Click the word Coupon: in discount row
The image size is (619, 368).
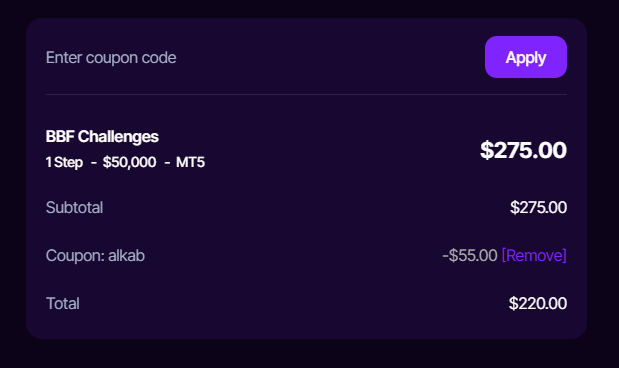click(x=75, y=256)
